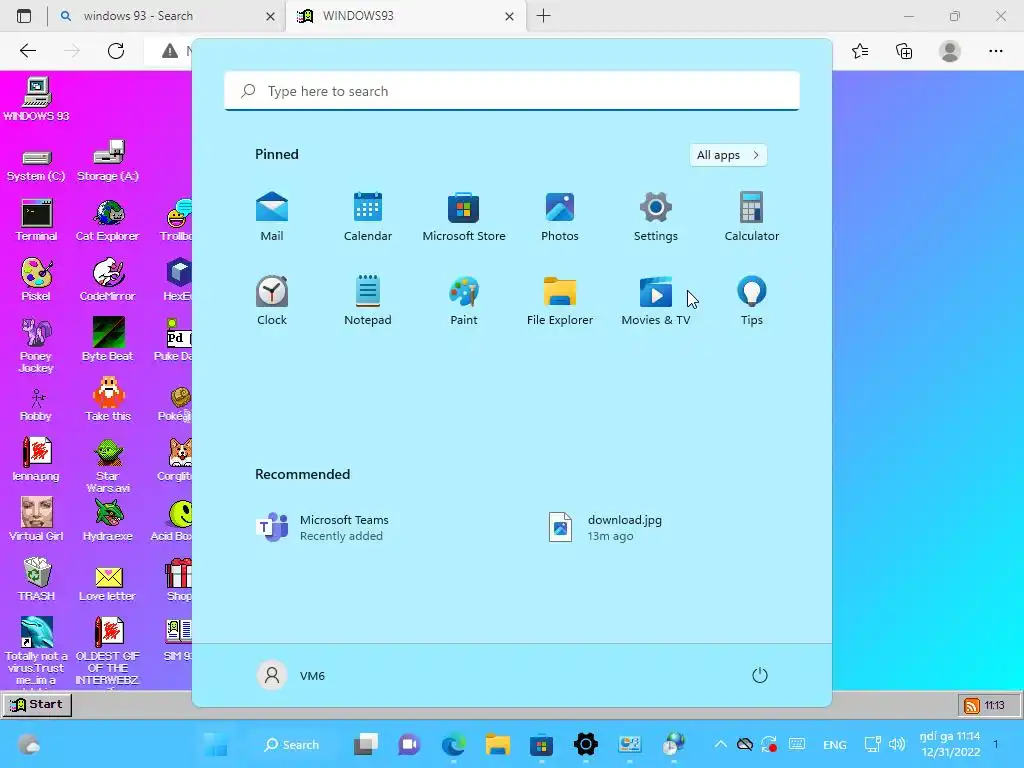Click the taskbar Search box
This screenshot has width=1024, height=768.
tap(291, 744)
